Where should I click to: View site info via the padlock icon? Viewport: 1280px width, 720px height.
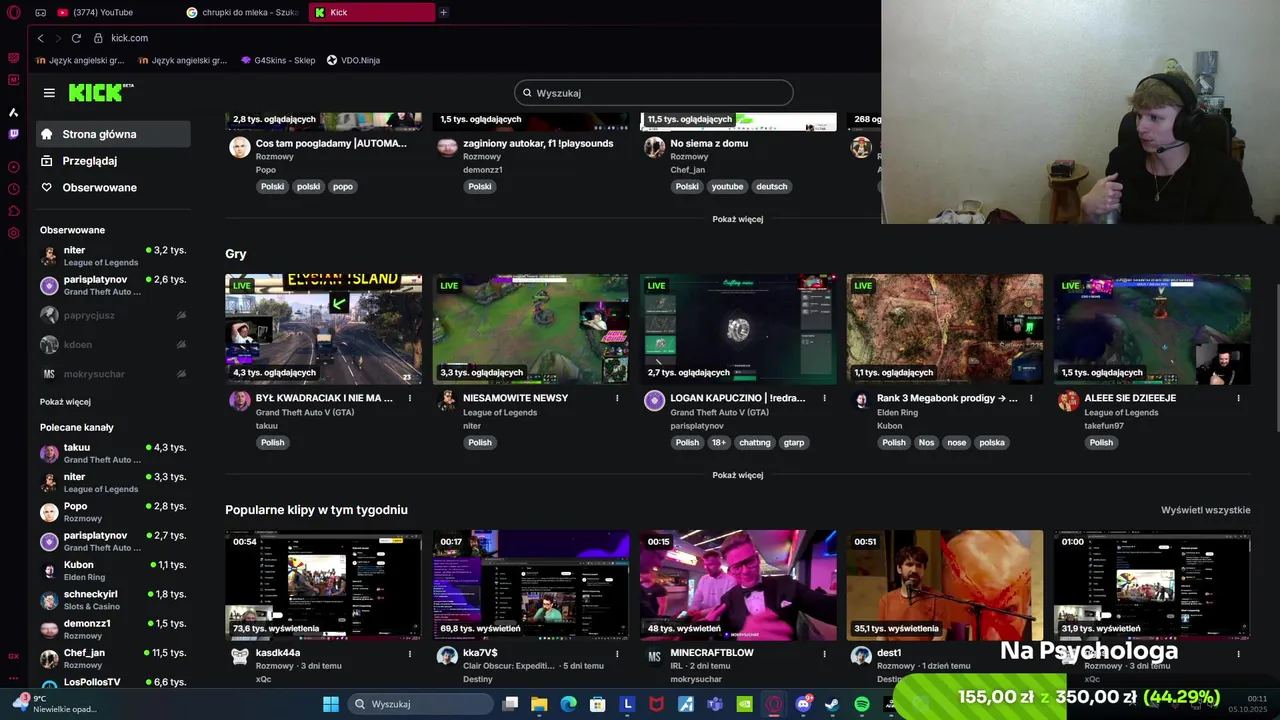tap(98, 38)
